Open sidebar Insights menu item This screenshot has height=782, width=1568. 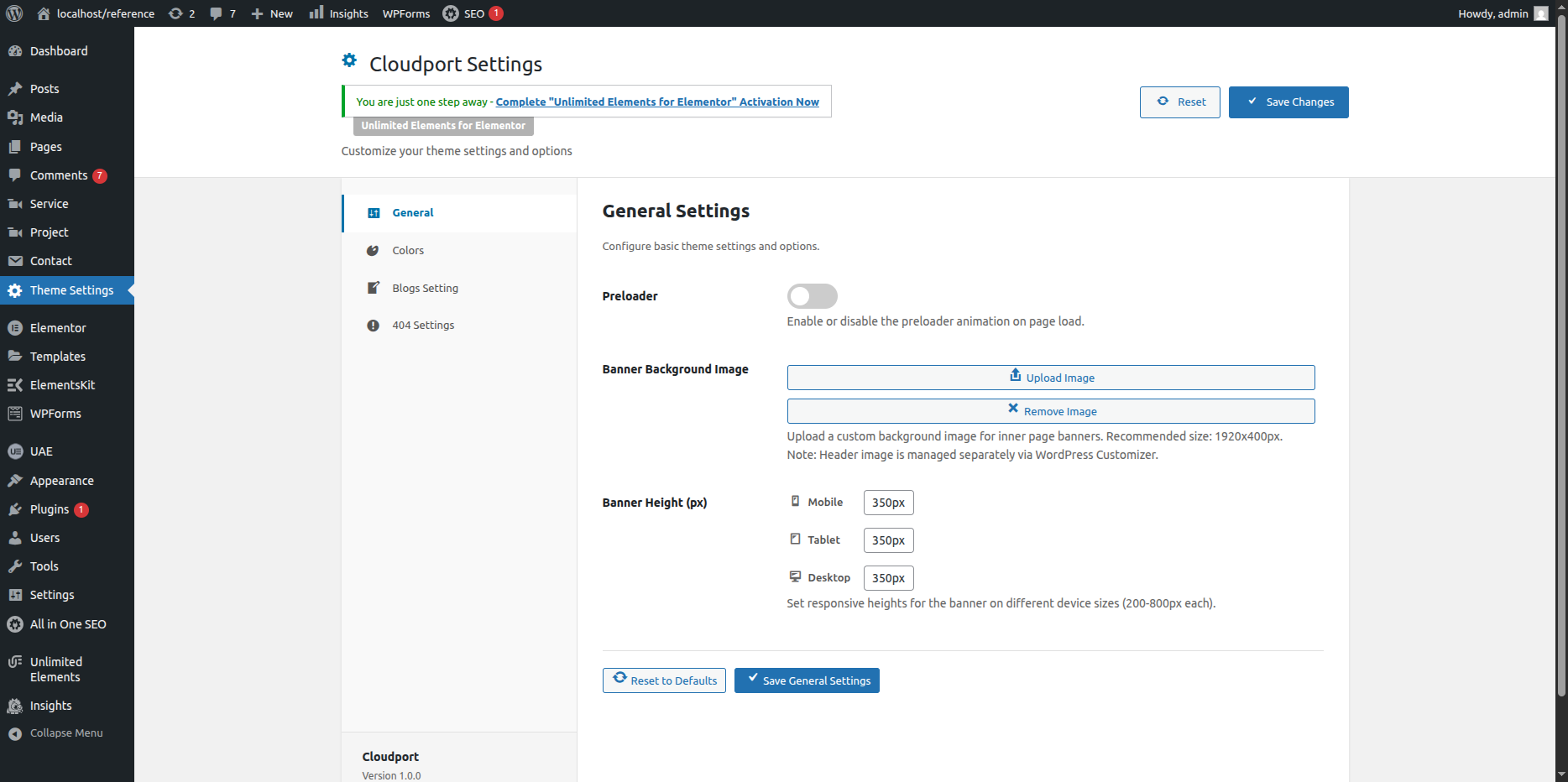[x=67, y=706]
